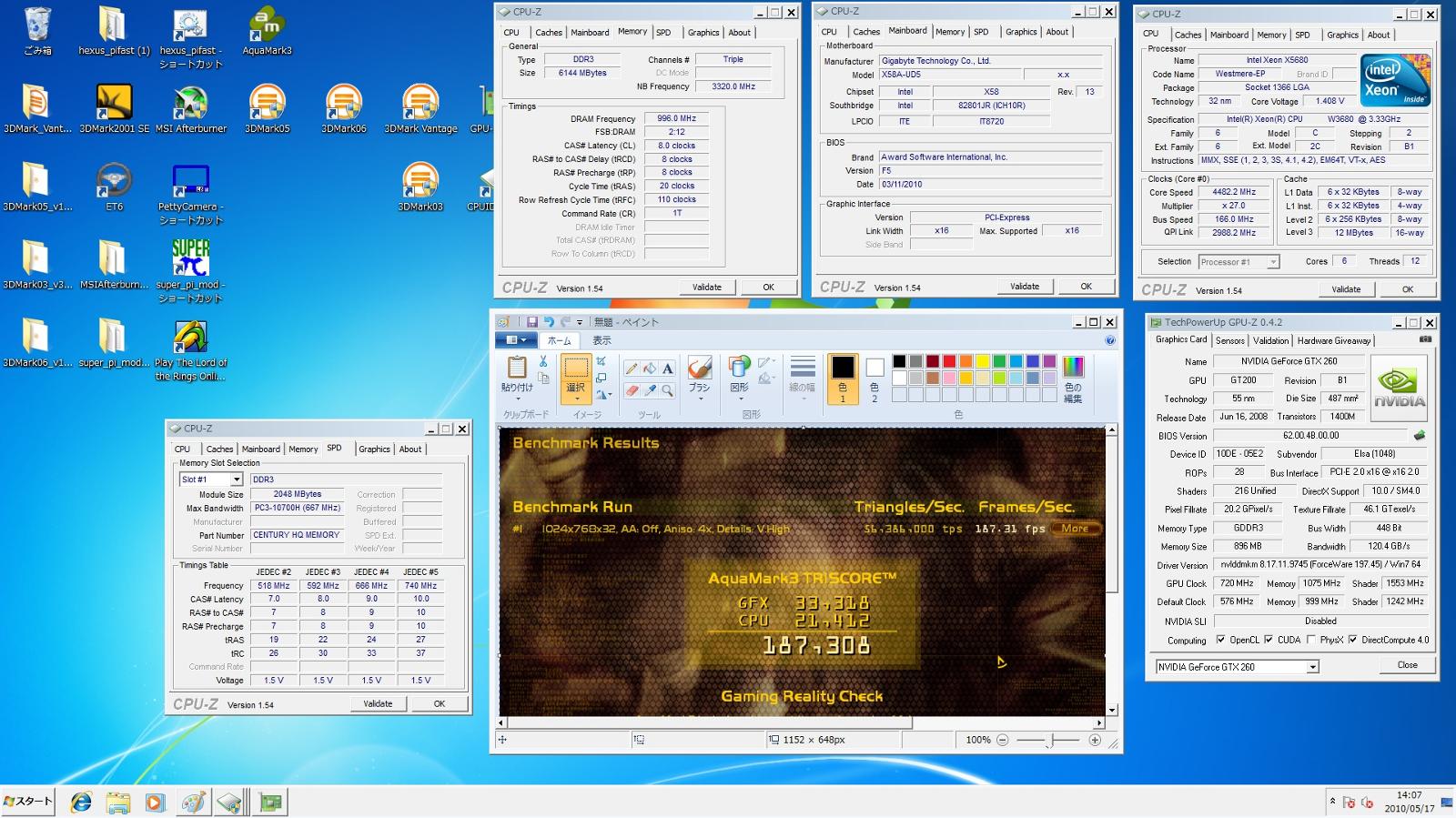Click the NVIDIA logo in GPU-Z
The image size is (1456, 818).
click(x=1400, y=388)
